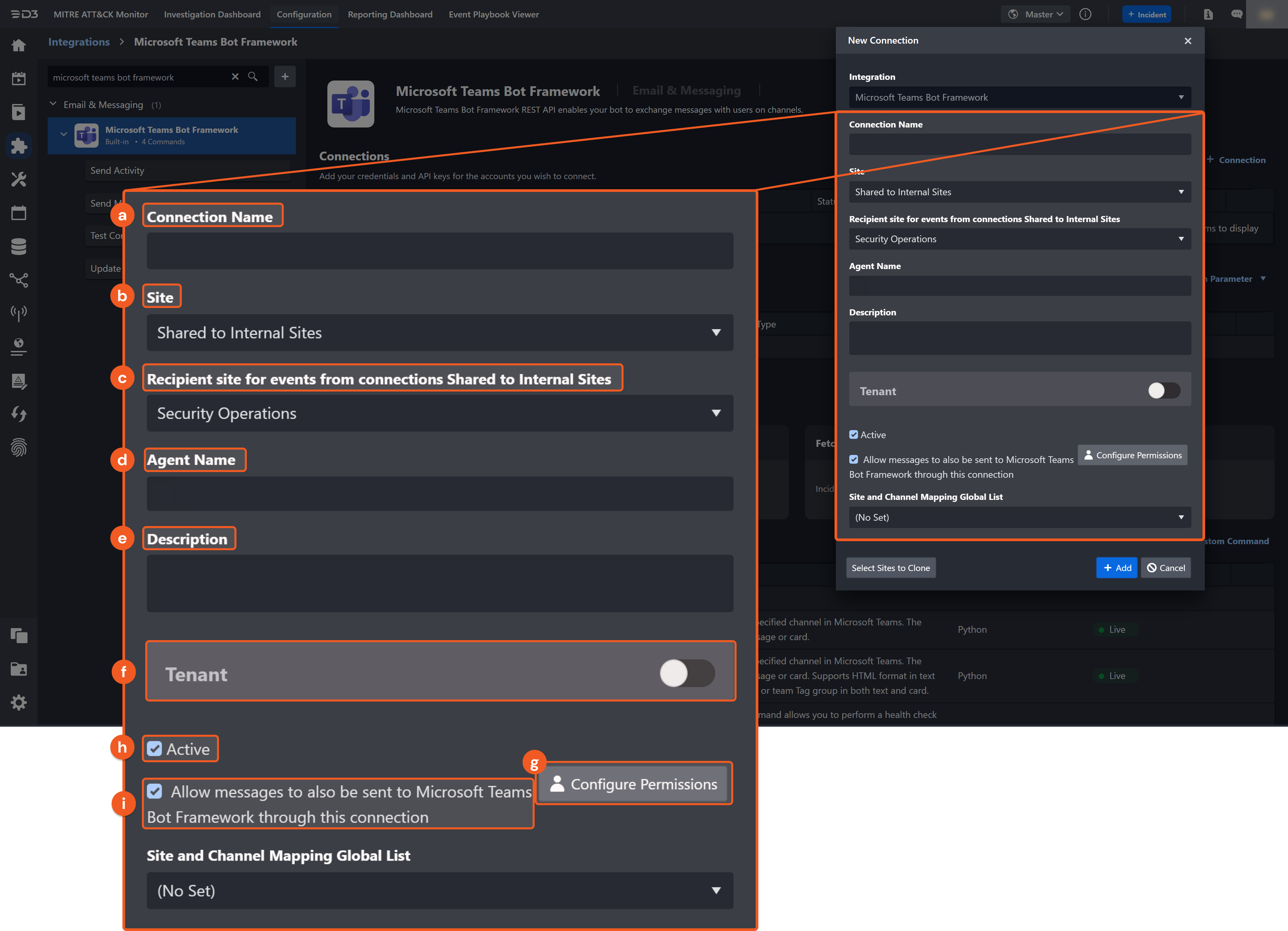Click the fingerprint icon in sidebar

click(x=19, y=448)
